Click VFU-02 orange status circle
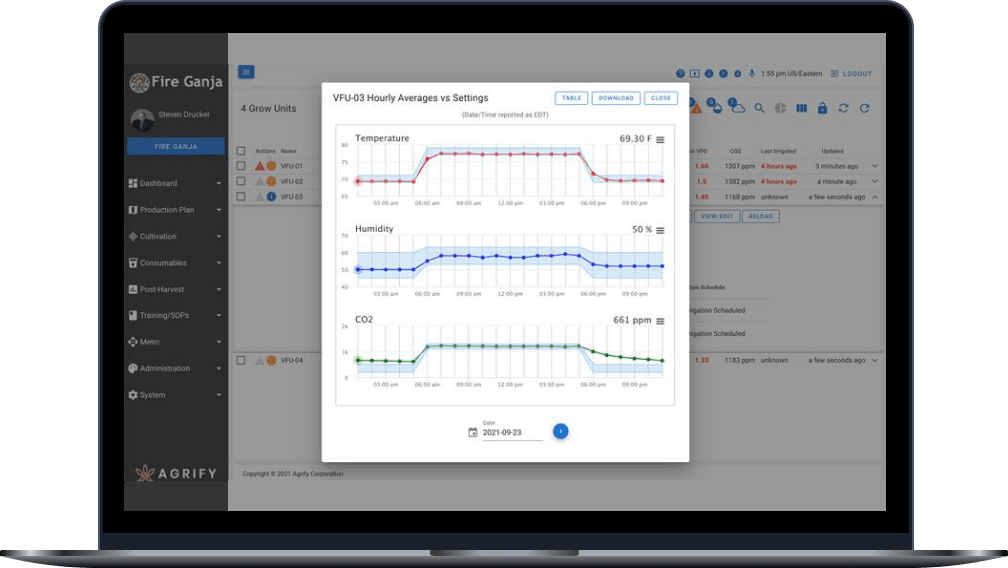This screenshot has width=1008, height=568. 271,181
